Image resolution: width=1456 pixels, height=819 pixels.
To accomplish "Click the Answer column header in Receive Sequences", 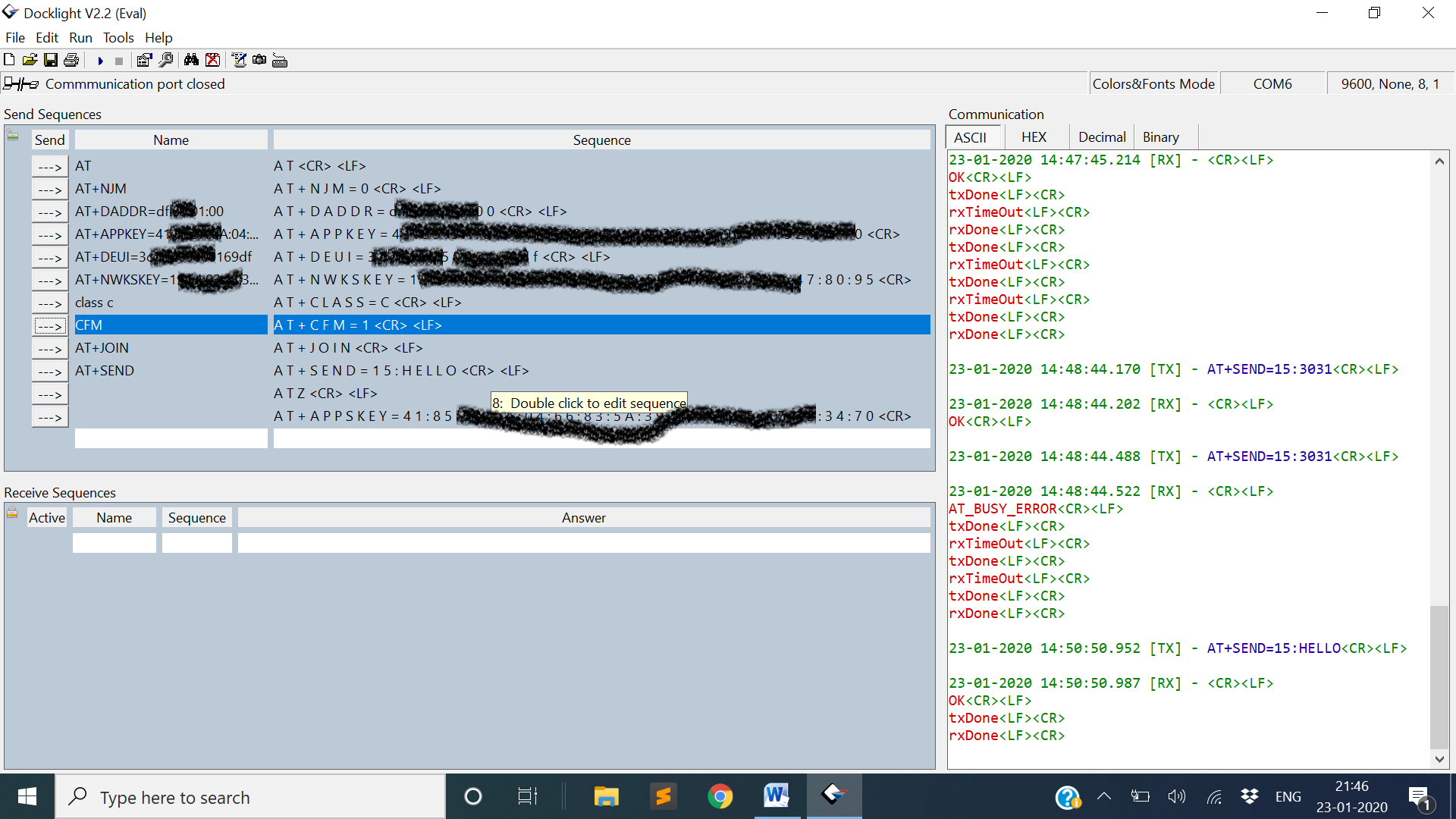I will pos(583,517).
